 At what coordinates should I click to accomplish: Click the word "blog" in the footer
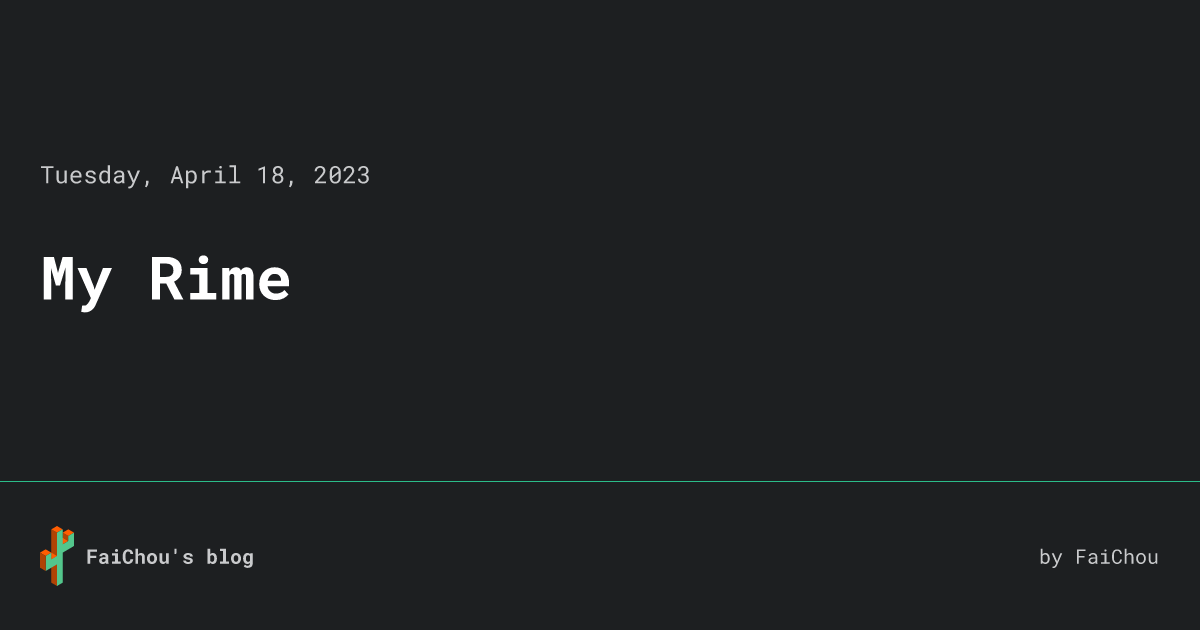(230, 557)
